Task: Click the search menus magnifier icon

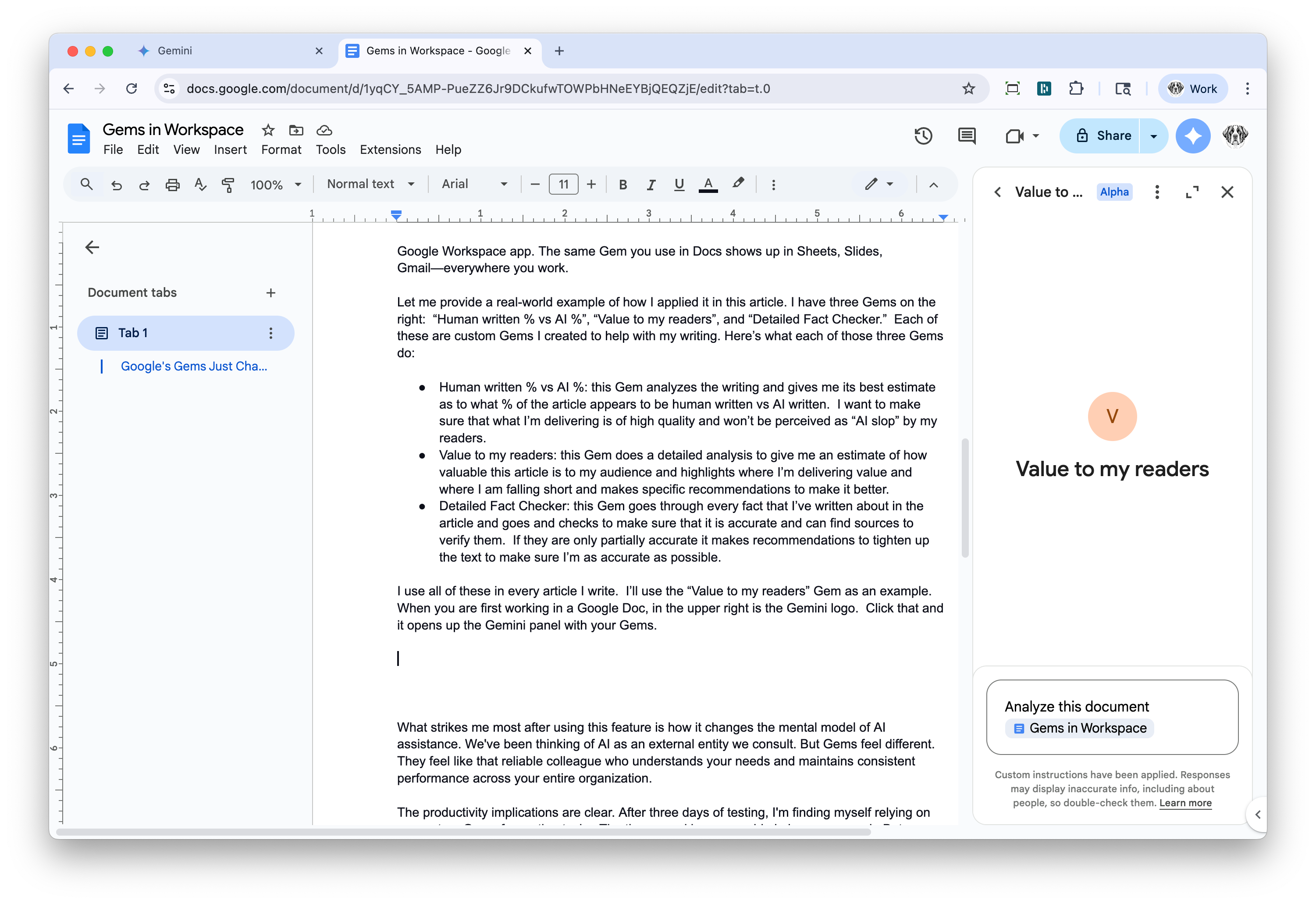Action: (x=86, y=184)
